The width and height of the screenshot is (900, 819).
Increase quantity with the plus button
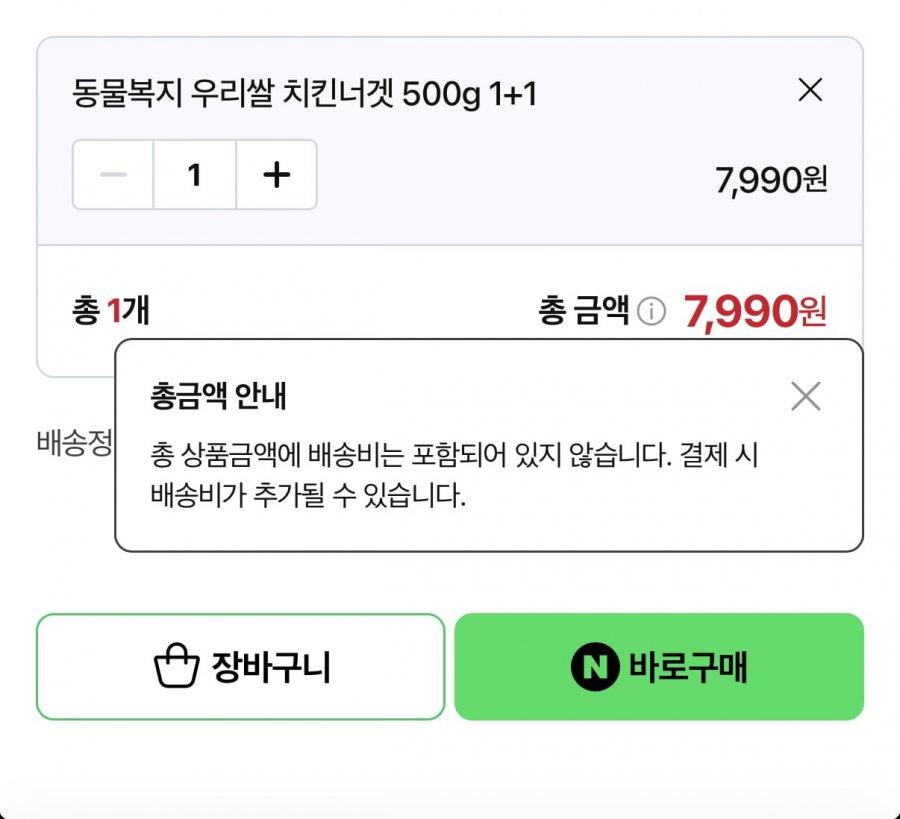pyautogui.click(x=277, y=174)
